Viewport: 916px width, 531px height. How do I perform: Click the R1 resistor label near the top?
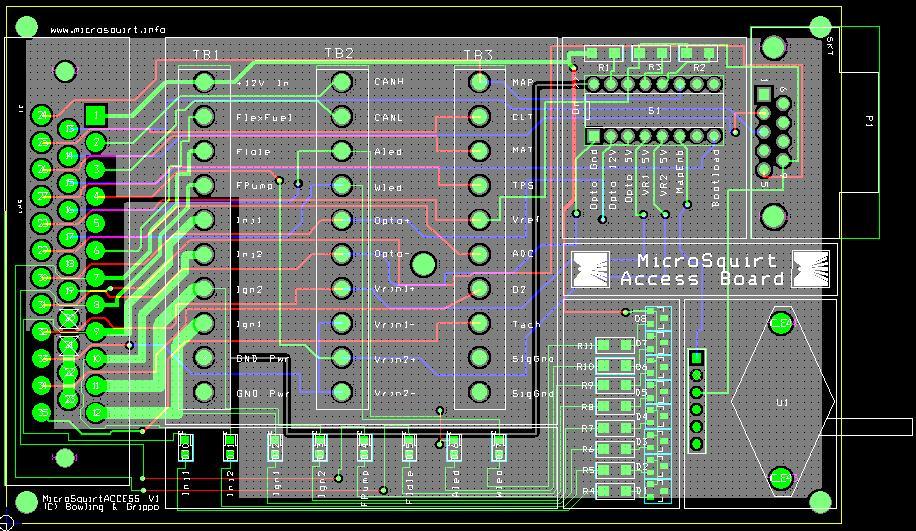(x=604, y=68)
